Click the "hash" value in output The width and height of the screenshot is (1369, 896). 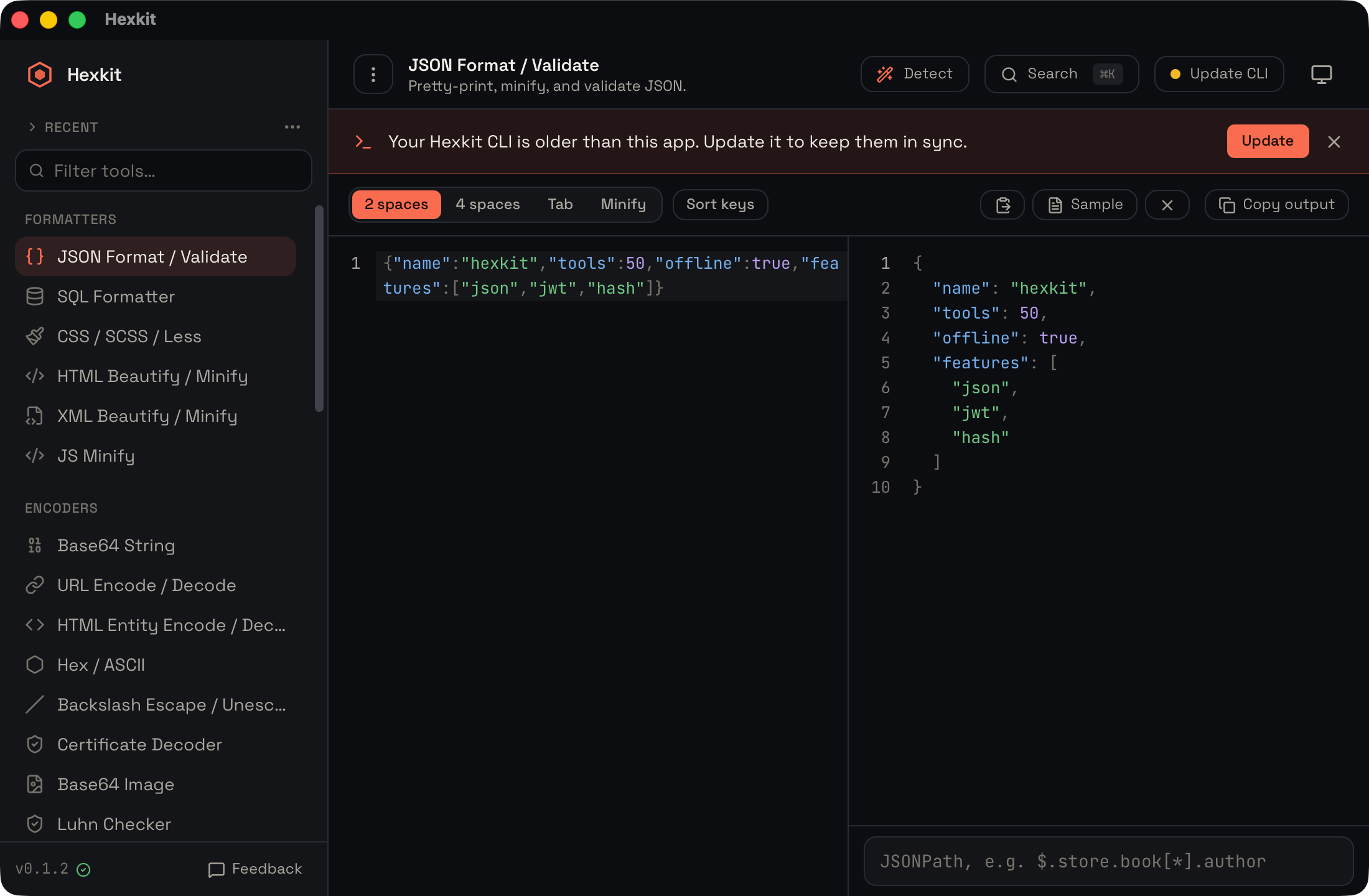pyautogui.click(x=980, y=437)
